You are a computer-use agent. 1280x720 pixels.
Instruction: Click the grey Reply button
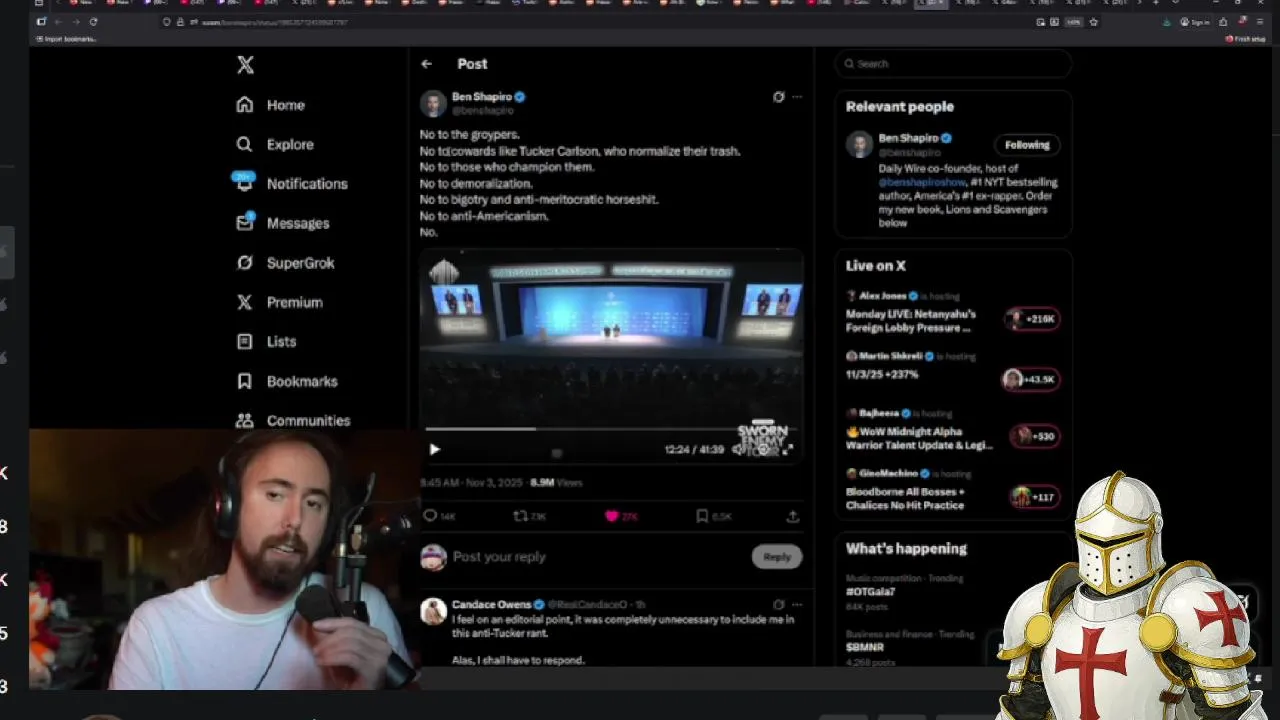tap(777, 557)
